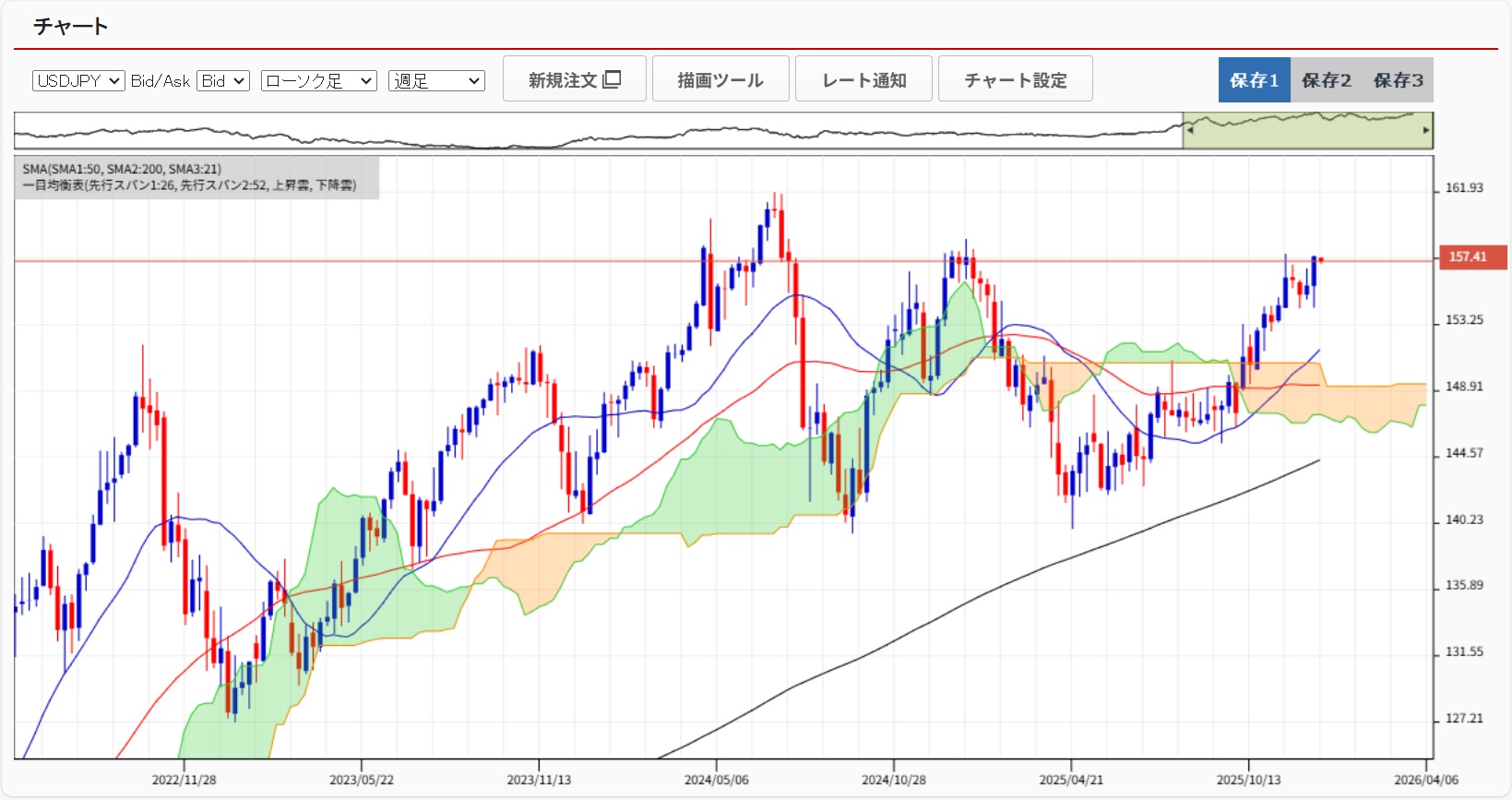Screen dimensions: 1512x800
Task: Click the pop-out window icon on 新規注文
Action: pos(612,79)
